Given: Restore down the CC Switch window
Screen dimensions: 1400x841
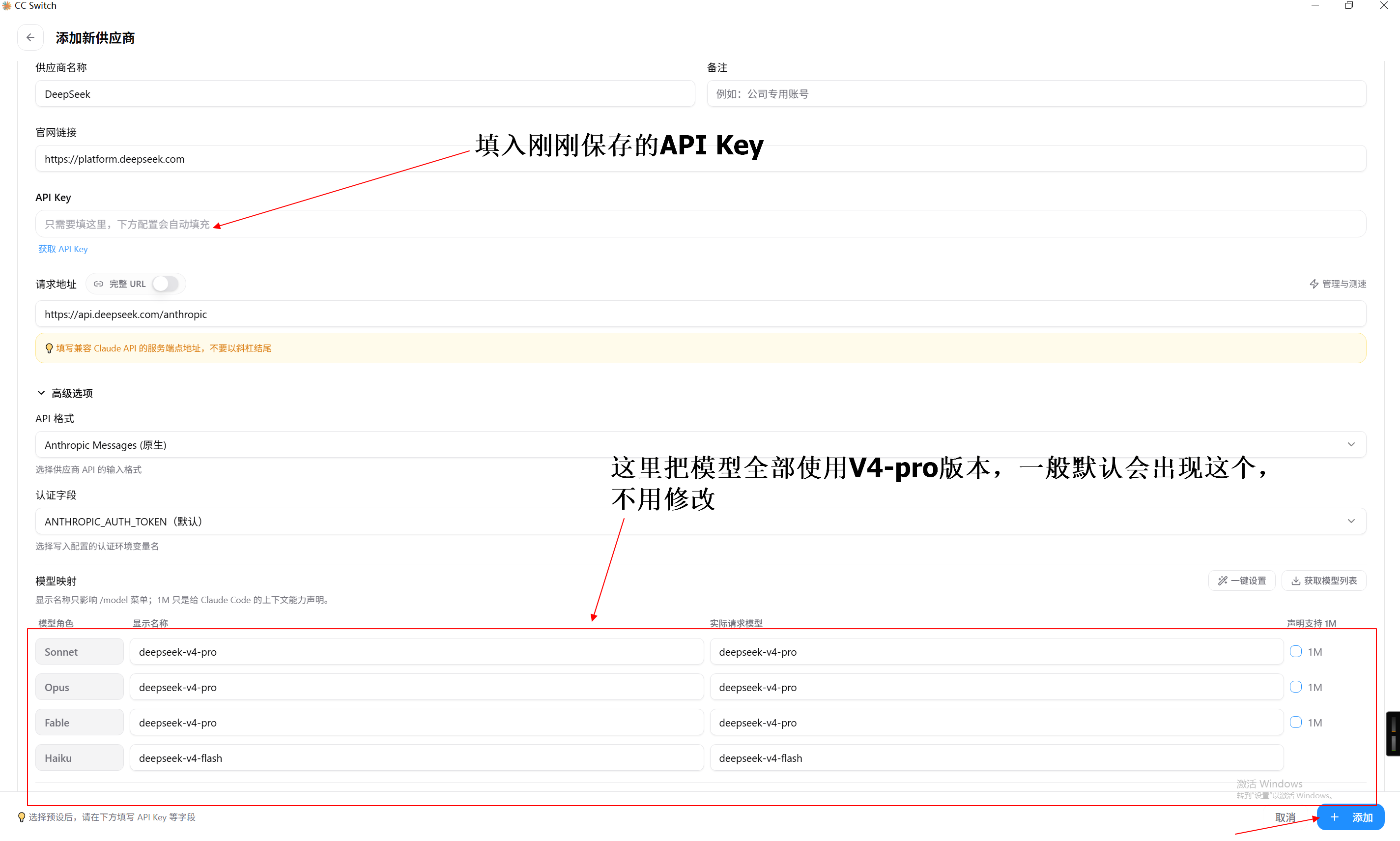Looking at the screenshot, I should (x=1349, y=6).
